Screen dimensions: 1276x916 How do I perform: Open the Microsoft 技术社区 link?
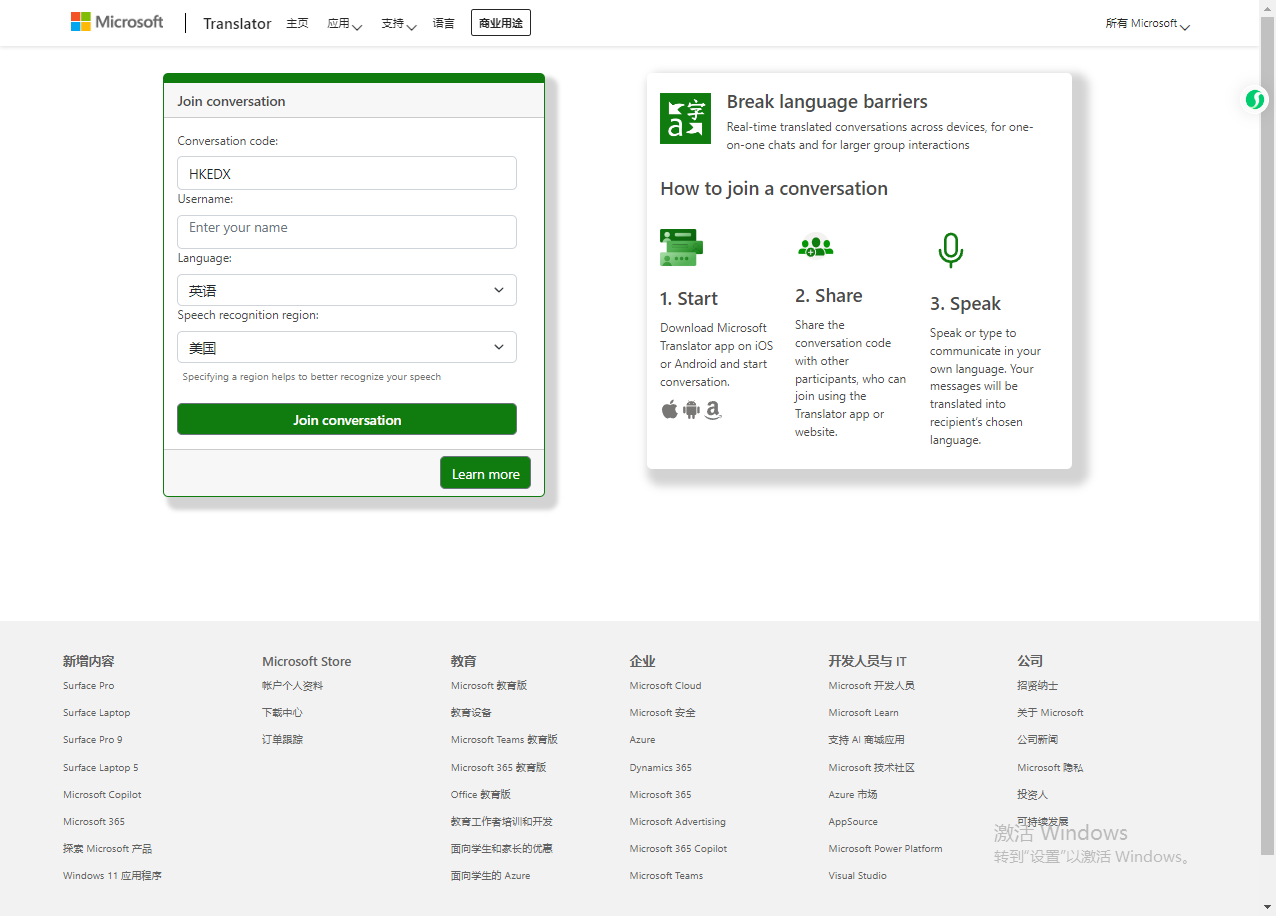871,768
